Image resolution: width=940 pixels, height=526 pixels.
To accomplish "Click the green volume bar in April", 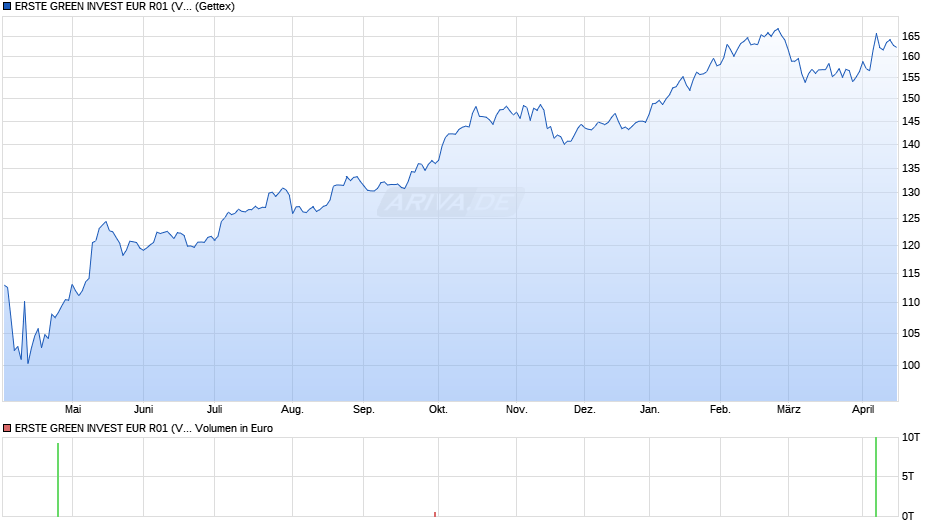I will (876, 477).
